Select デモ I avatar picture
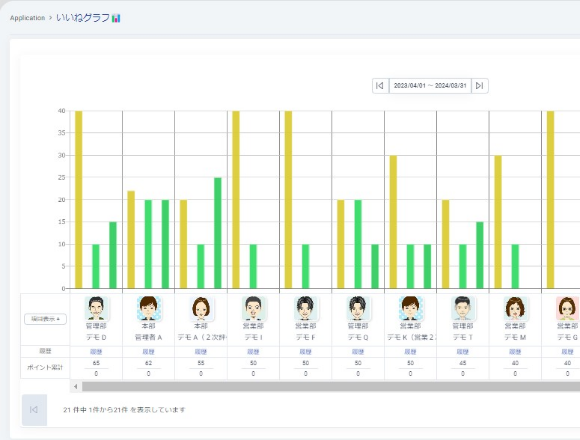Screen dimensions: 580x440 click(253, 308)
